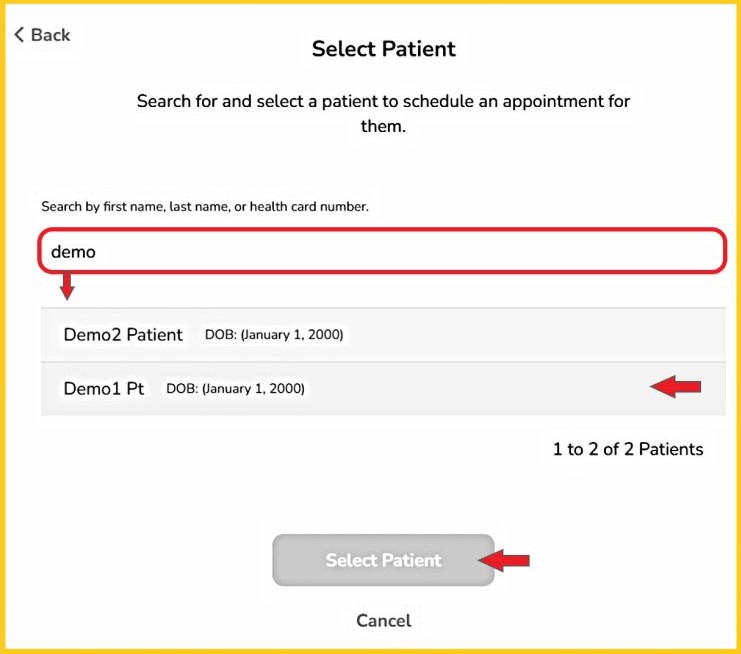Click the red arrow next to Select Patient button

point(504,560)
